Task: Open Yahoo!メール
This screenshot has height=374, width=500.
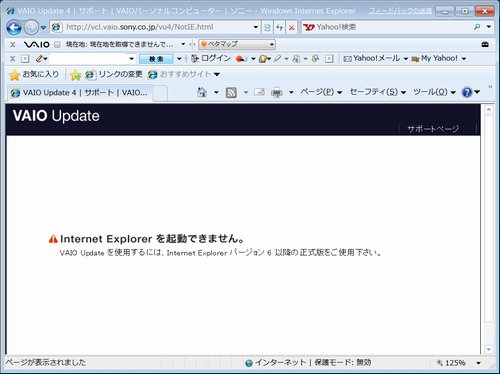Action: pos(372,58)
